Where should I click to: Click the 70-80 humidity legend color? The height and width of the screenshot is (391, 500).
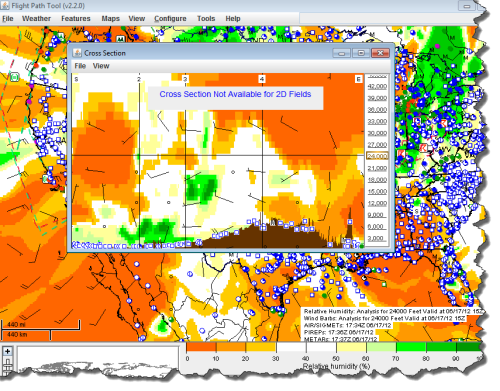411,347
